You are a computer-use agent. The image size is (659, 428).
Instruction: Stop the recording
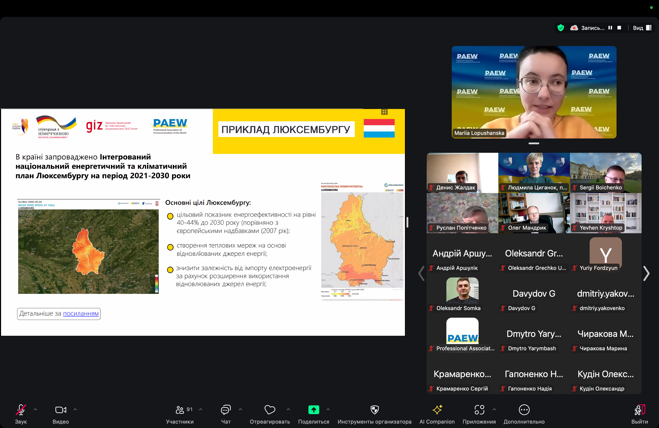620,28
